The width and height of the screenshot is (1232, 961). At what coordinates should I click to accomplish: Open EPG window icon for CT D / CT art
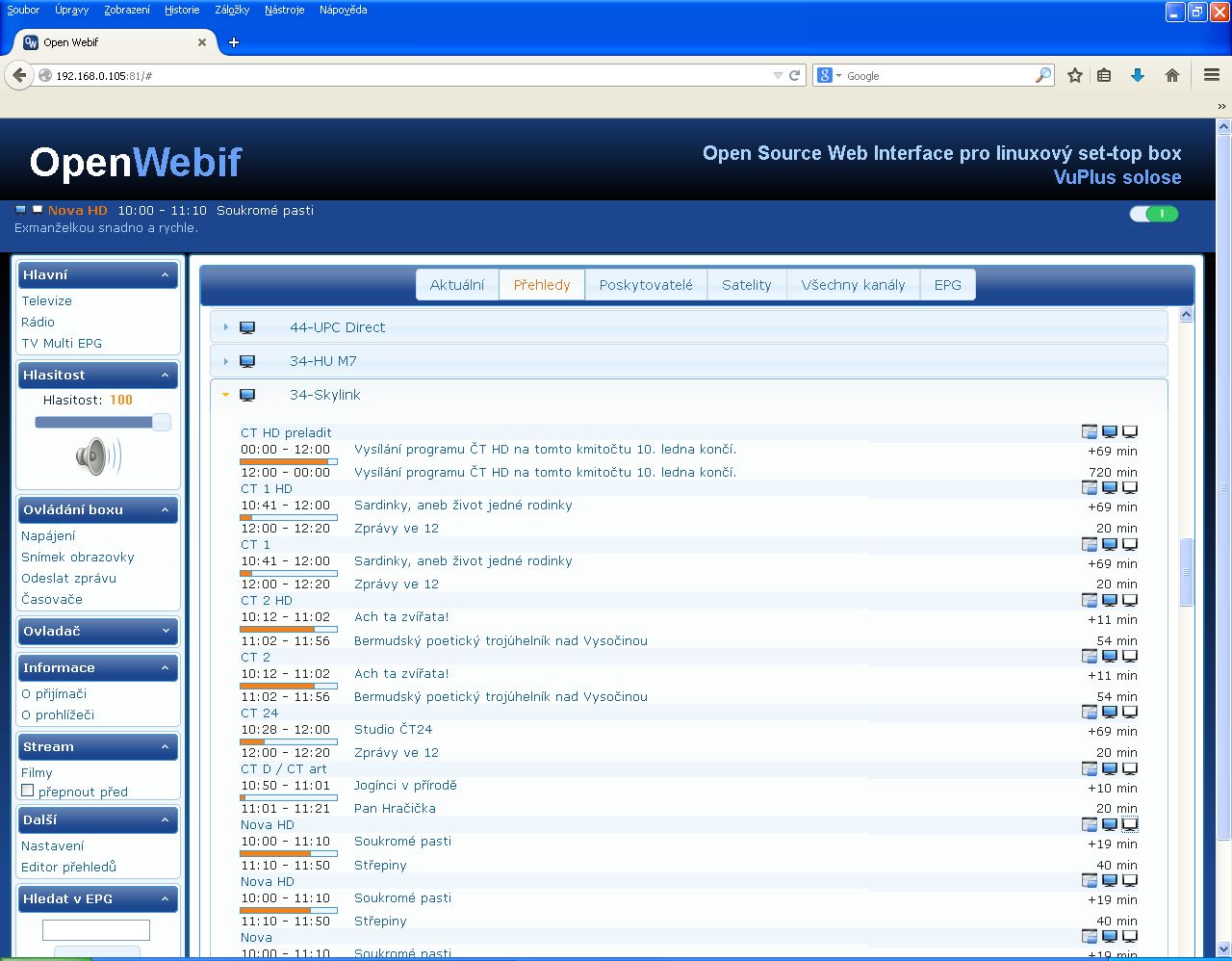coord(1090,768)
